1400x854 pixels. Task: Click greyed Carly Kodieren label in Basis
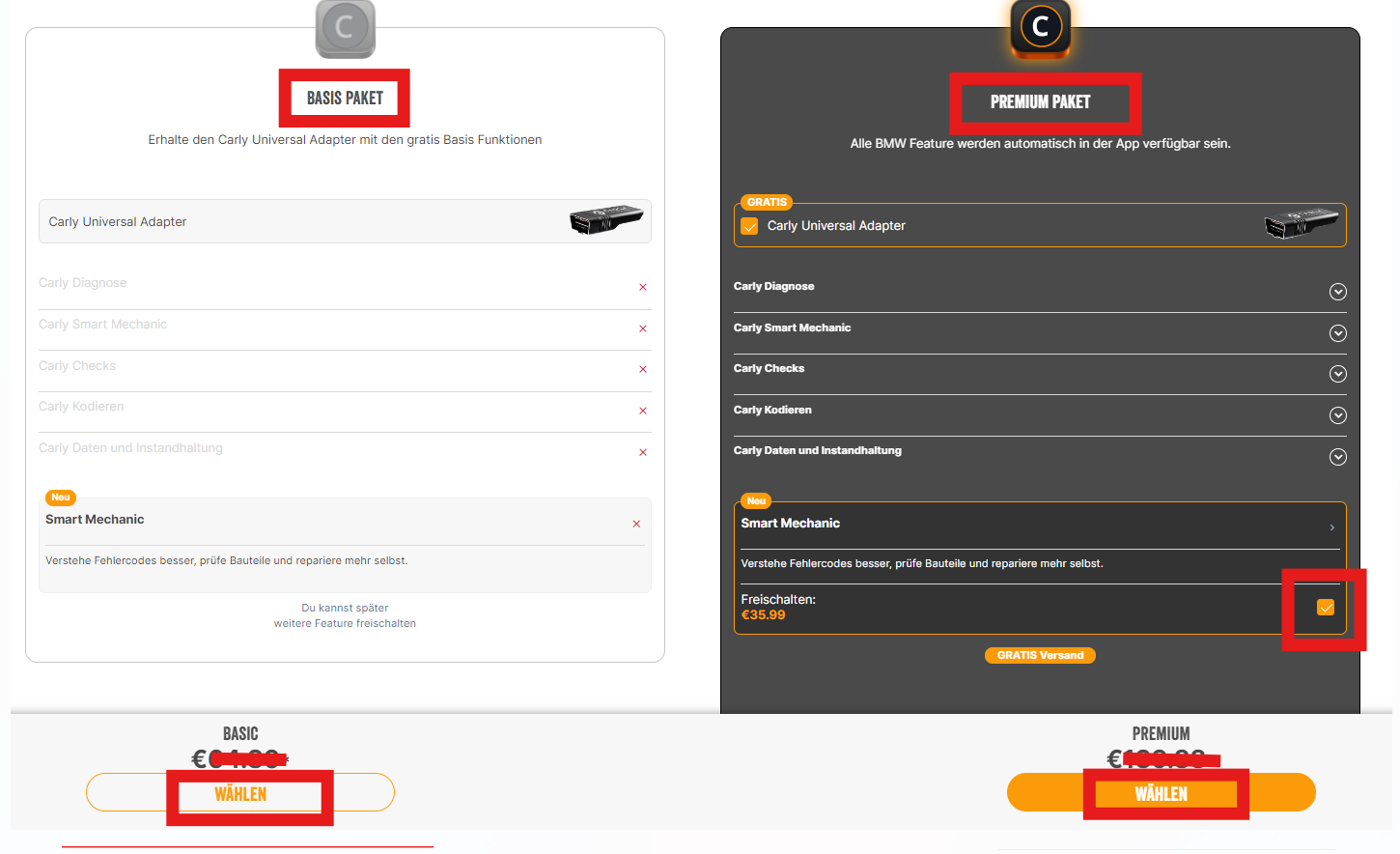(x=81, y=406)
